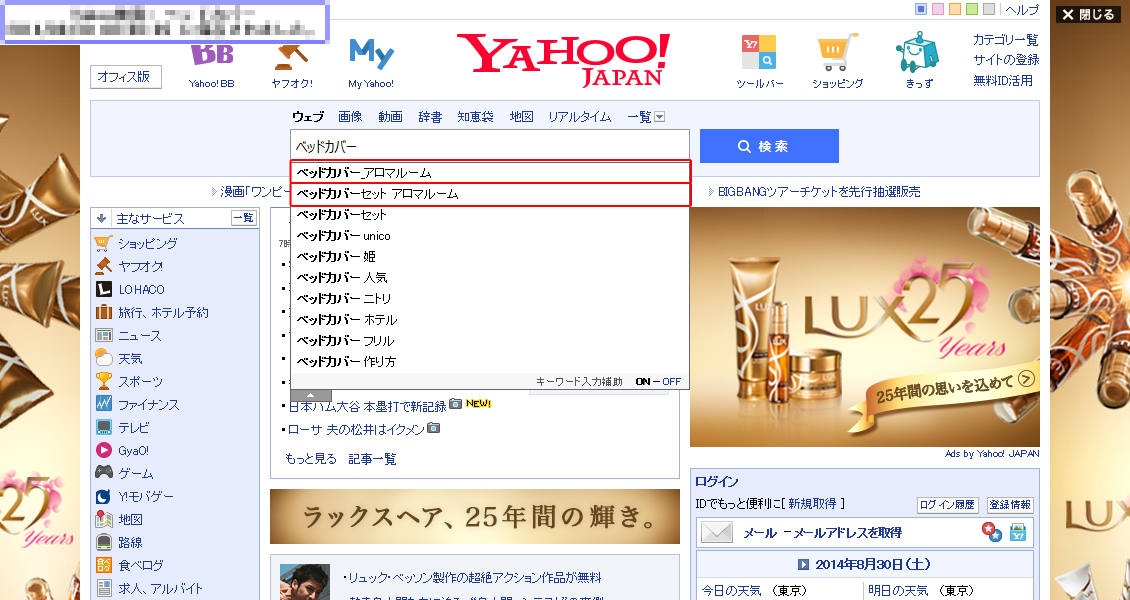Viewport: 1130px width, 600px height.
Task: Click the search box containing ベッドカバー
Action: 490,146
